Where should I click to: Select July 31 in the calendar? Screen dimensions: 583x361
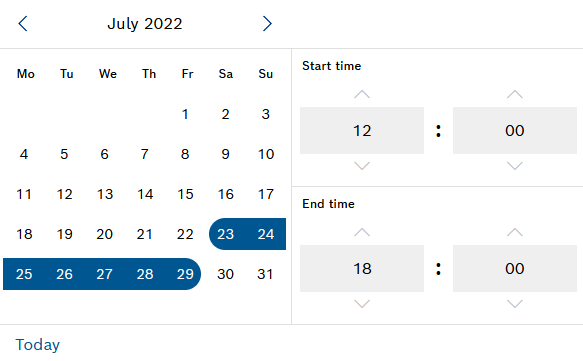[x=265, y=274]
